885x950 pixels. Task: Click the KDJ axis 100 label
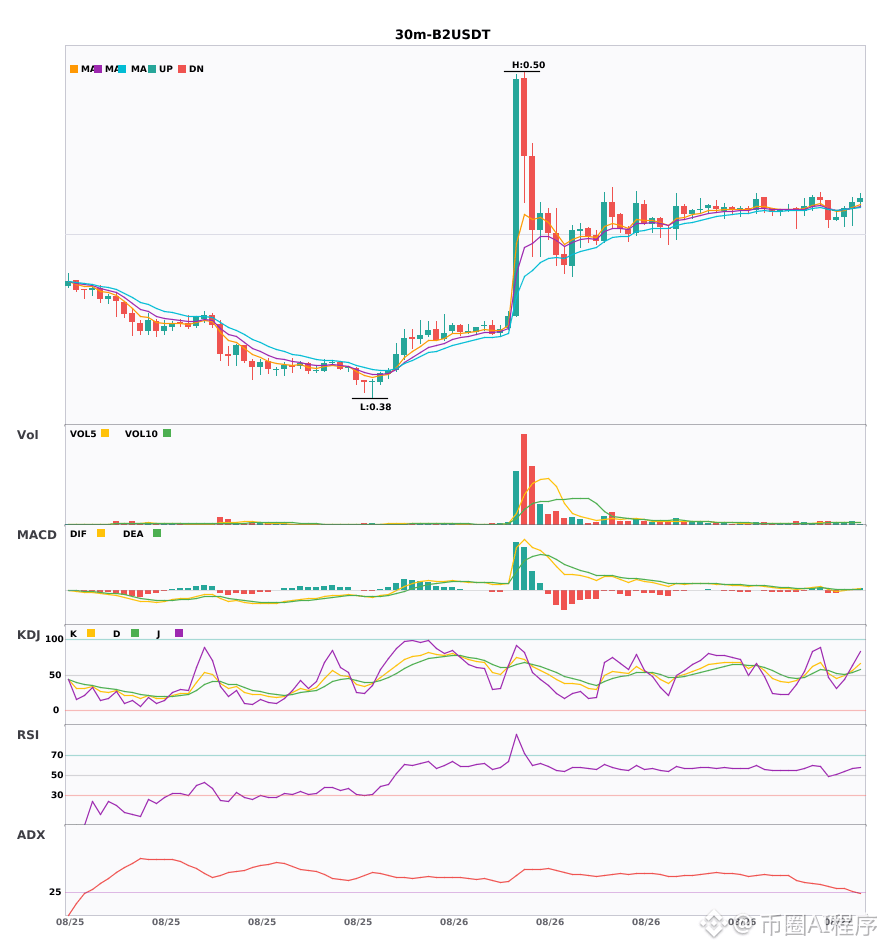tap(55, 639)
